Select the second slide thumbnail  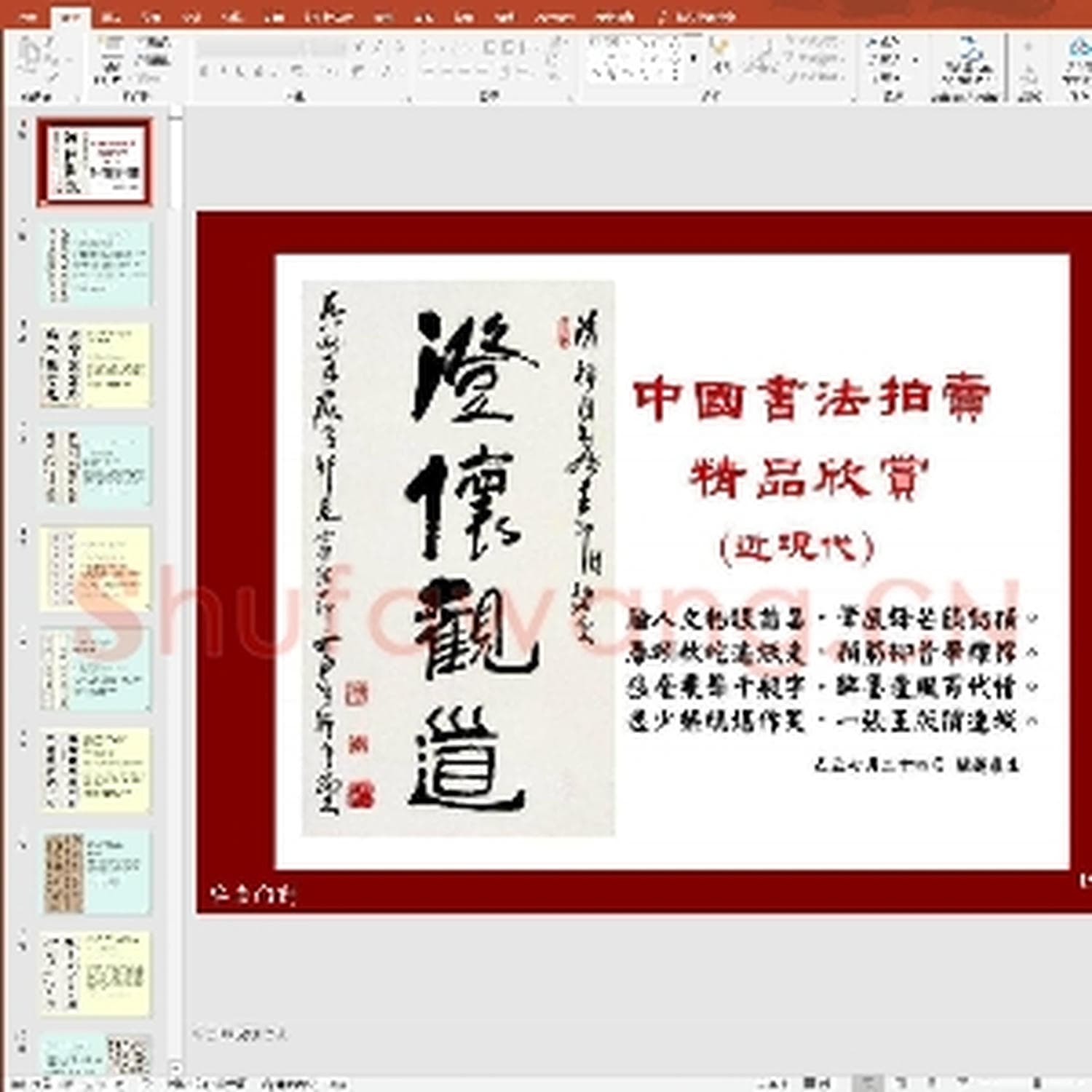95,264
